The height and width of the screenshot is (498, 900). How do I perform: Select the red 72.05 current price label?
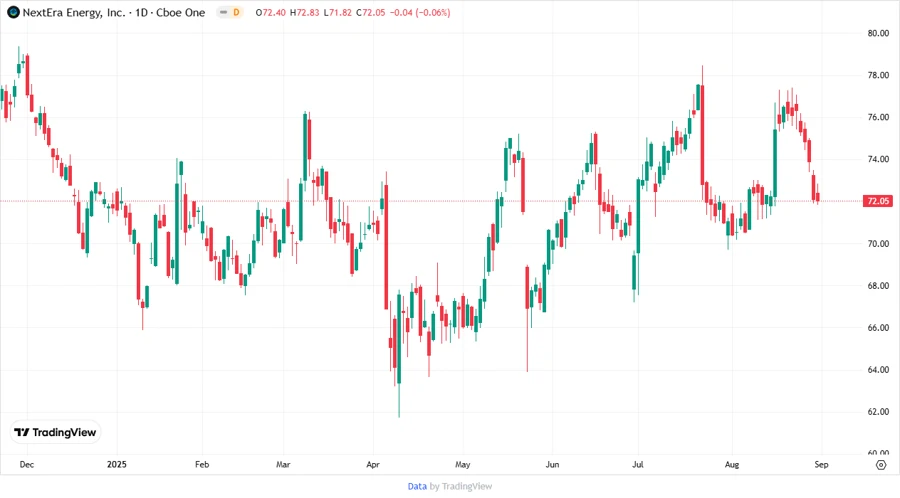(878, 201)
